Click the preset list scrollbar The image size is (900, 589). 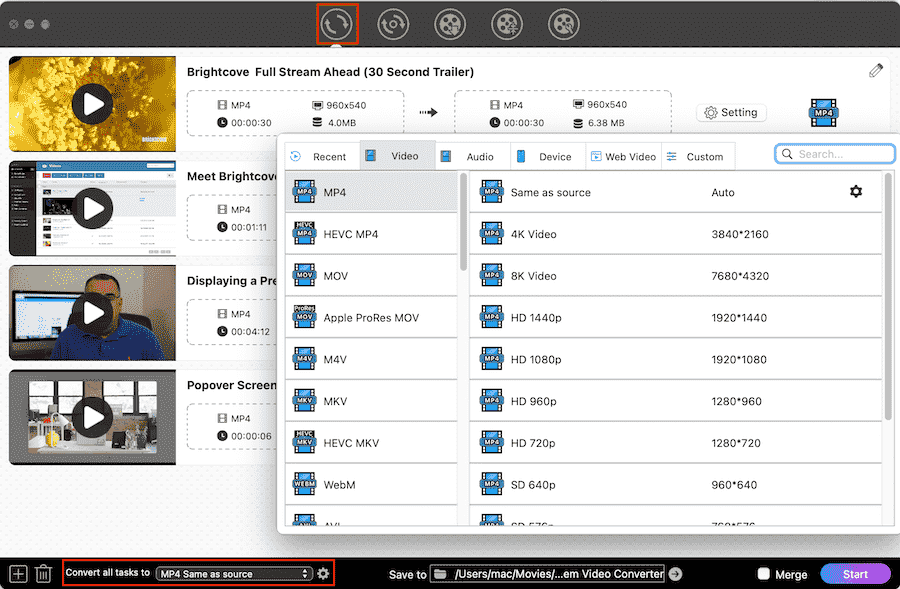click(x=889, y=296)
